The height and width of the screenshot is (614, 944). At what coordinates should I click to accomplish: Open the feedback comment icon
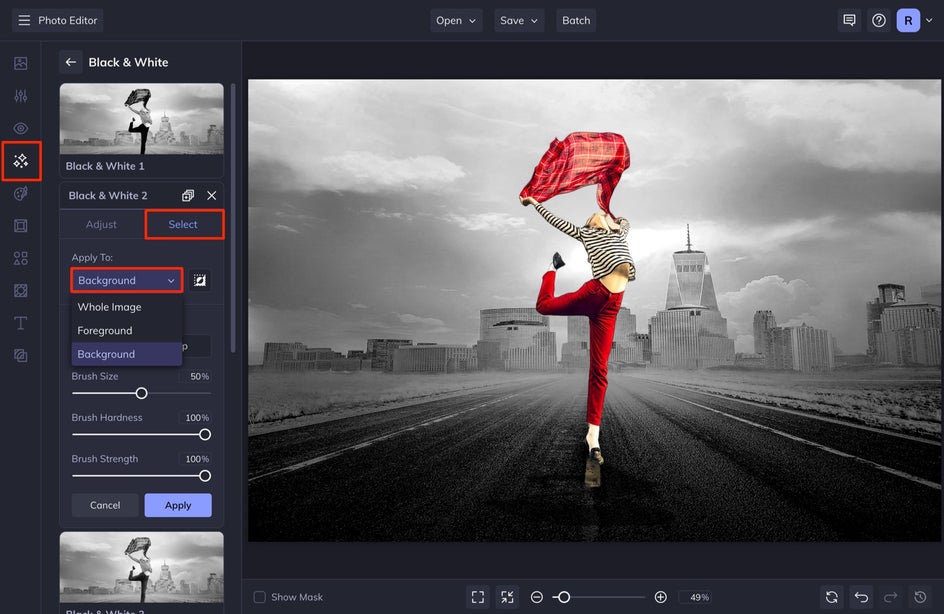(849, 20)
